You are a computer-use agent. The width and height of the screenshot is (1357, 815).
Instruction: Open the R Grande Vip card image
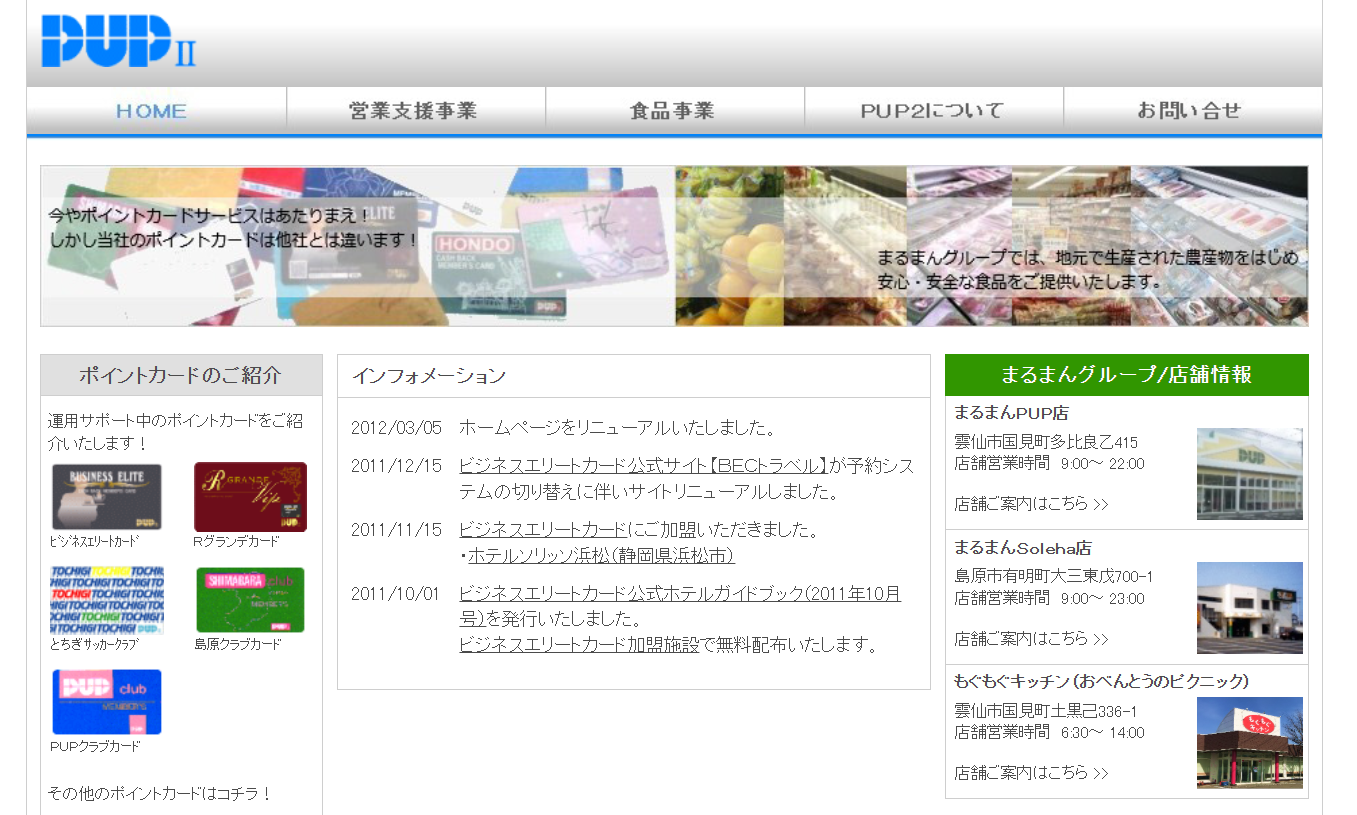pyautogui.click(x=250, y=496)
